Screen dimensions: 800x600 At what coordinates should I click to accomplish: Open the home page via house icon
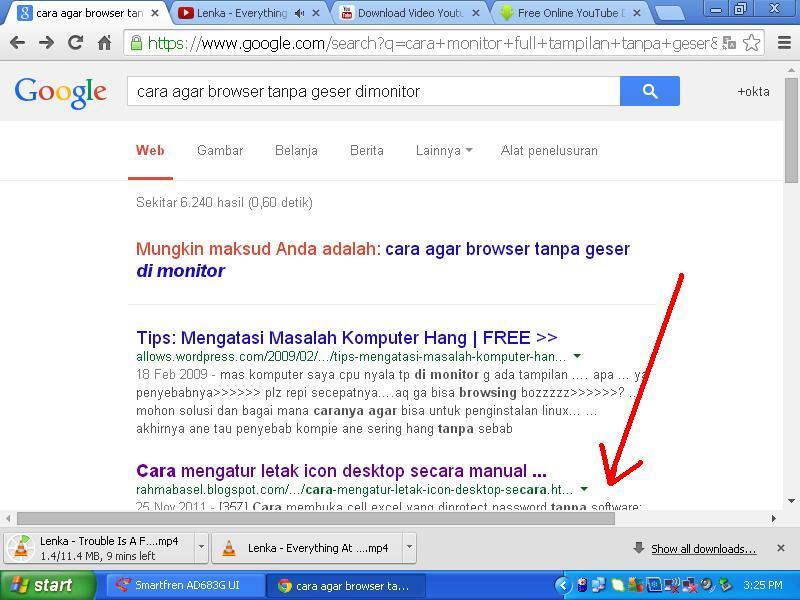pyautogui.click(x=105, y=43)
